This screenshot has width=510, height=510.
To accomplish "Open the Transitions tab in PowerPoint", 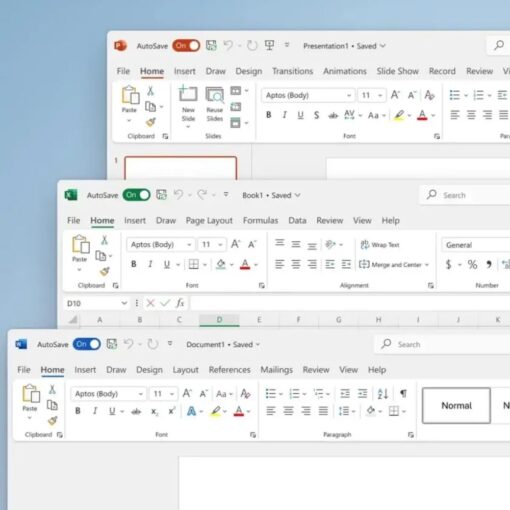I will pos(292,71).
